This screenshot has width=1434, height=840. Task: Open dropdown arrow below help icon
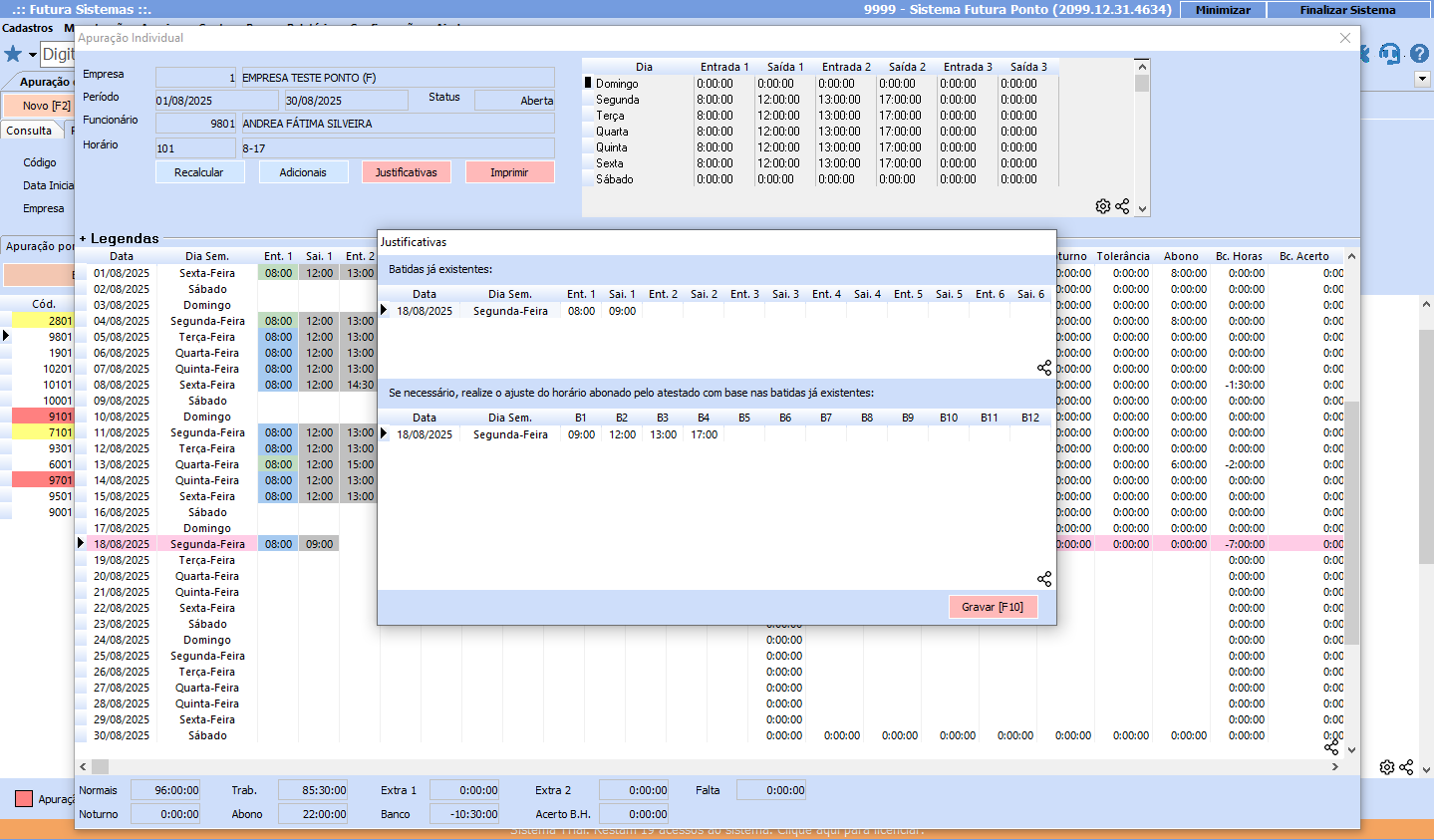[1422, 80]
